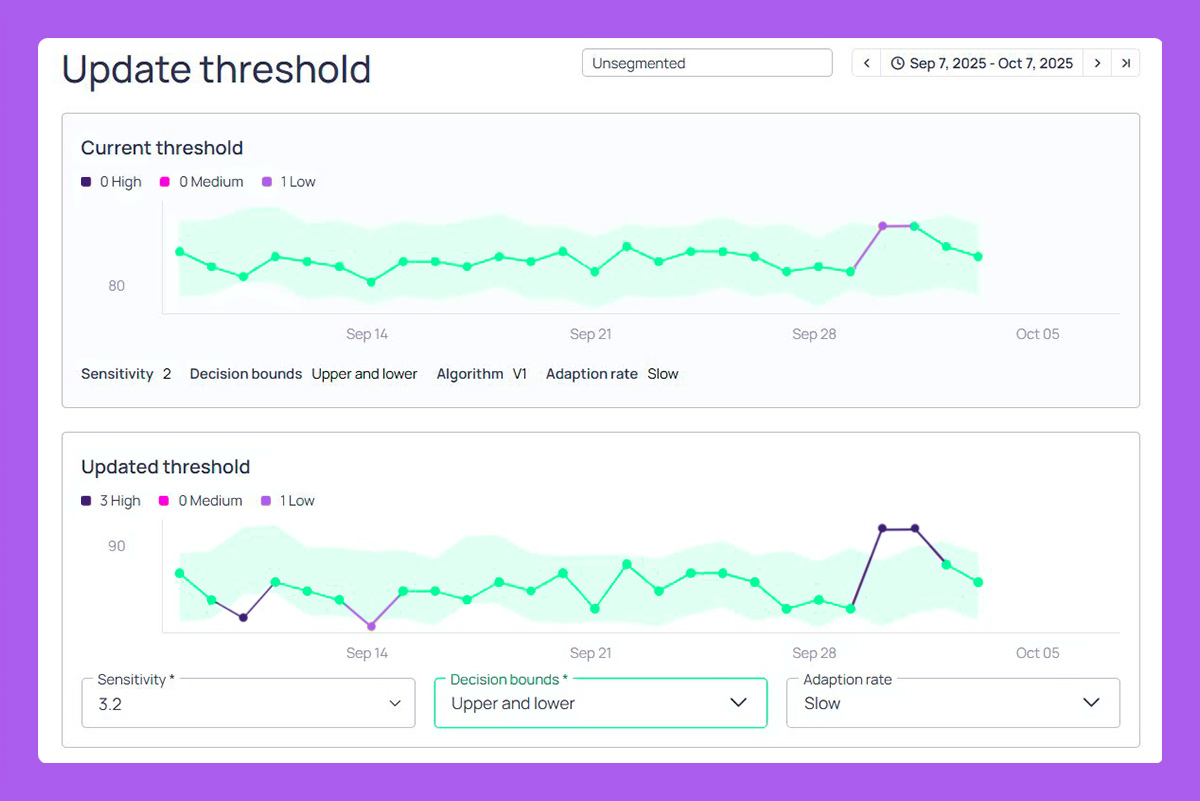This screenshot has height=801, width=1200.
Task: Select the purple low anomaly point in Current threshold
Action: pos(882,226)
